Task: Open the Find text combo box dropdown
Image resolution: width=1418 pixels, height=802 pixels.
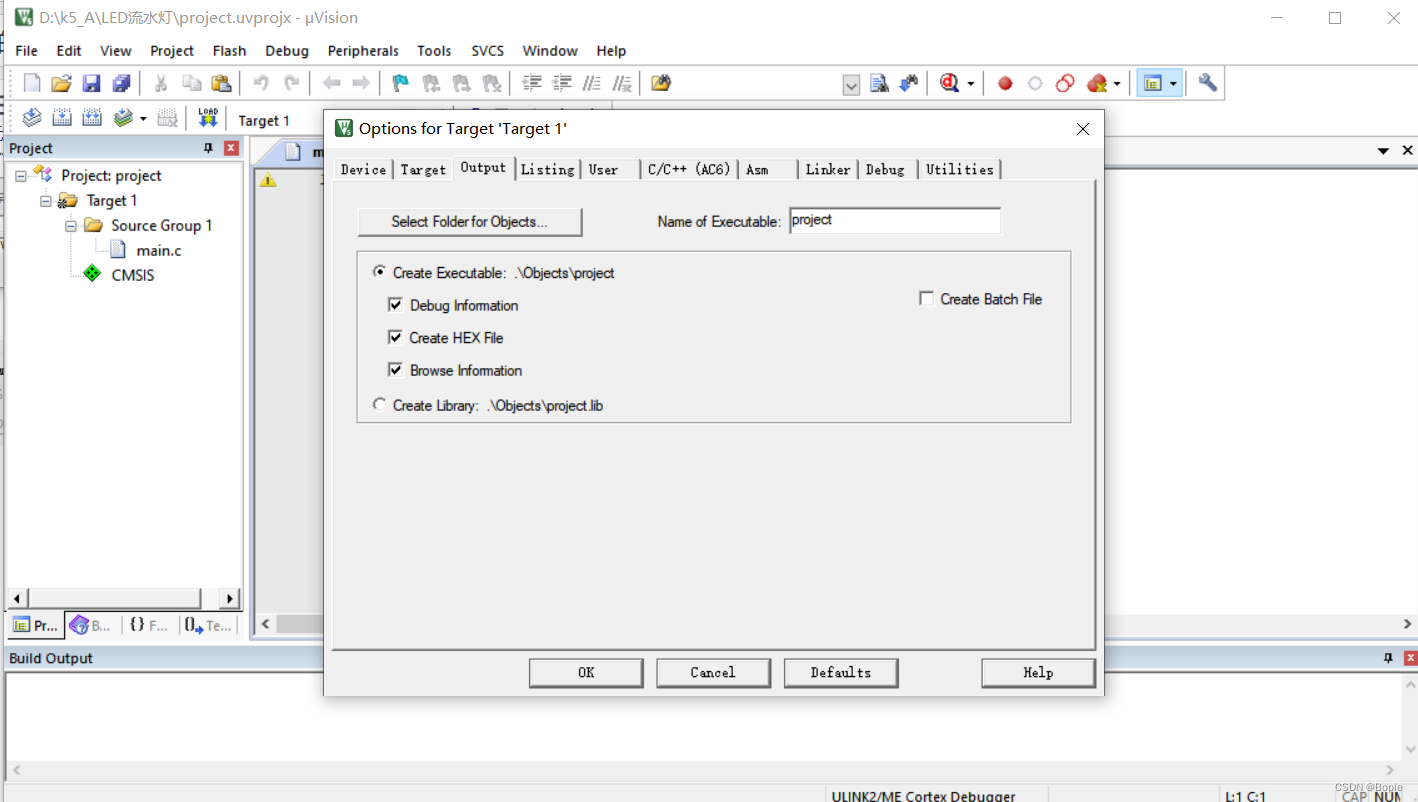Action: point(851,84)
